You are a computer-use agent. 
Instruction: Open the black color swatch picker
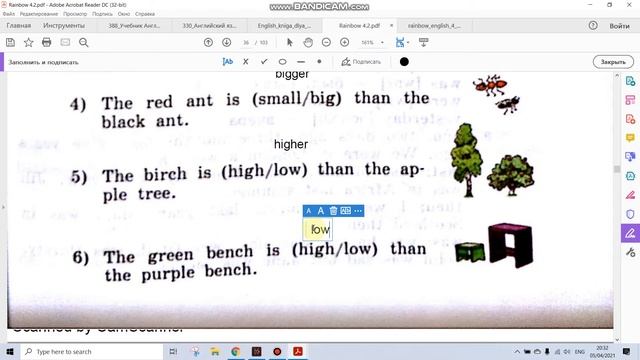pos(404,62)
